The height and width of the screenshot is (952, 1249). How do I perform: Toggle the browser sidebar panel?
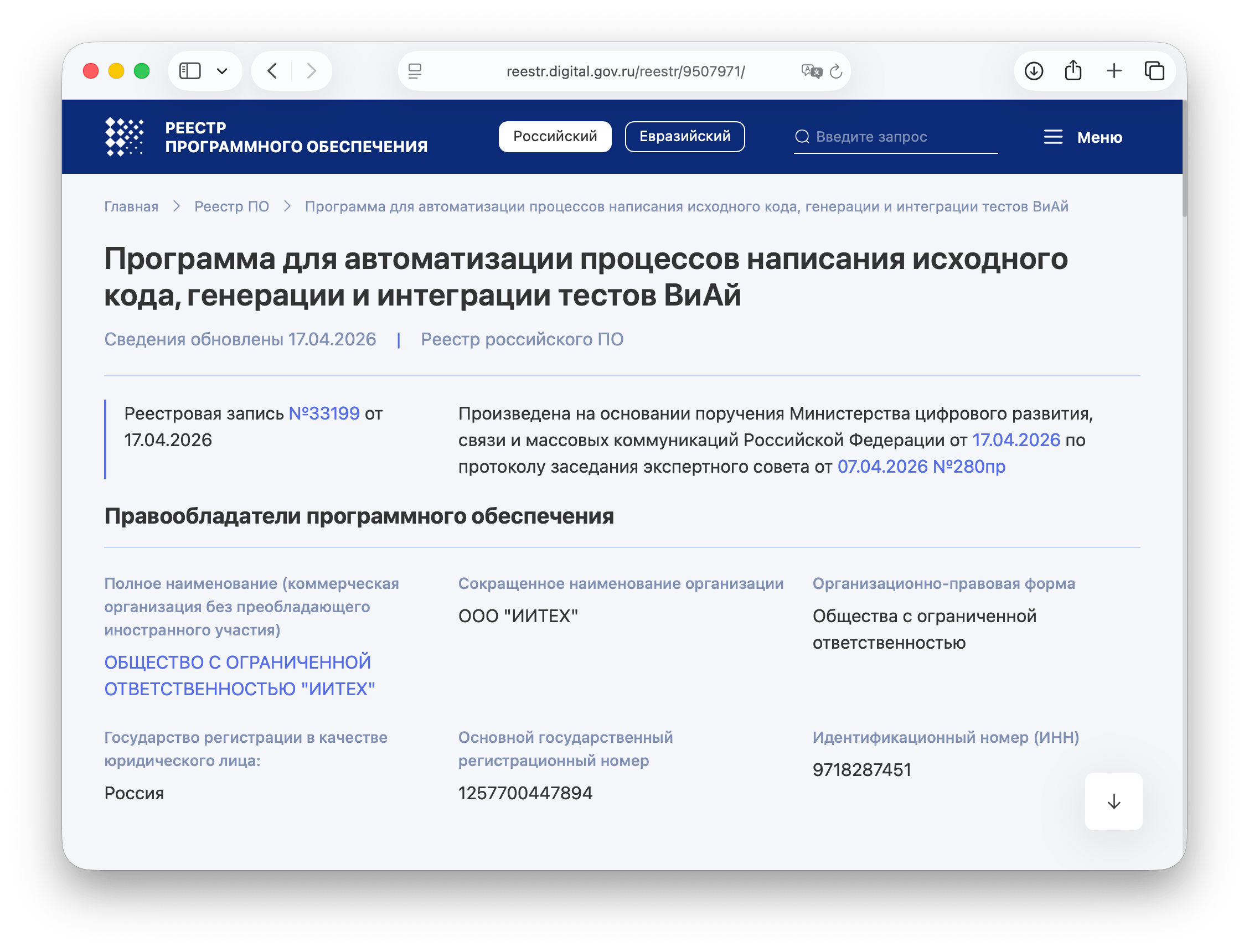point(190,70)
